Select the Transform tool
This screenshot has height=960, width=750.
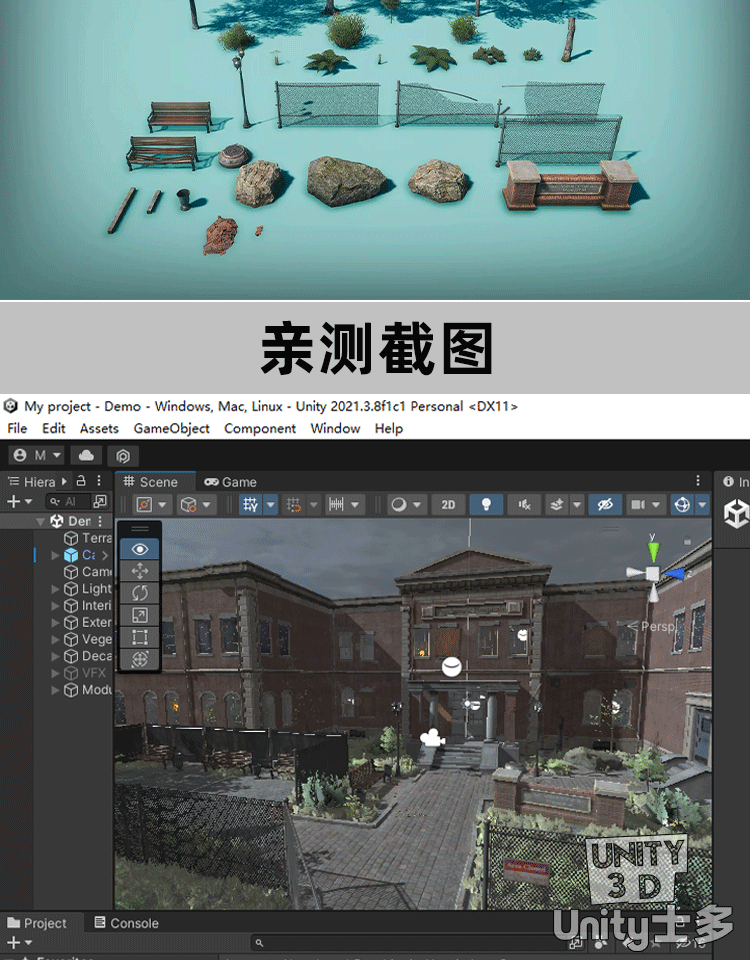point(140,659)
